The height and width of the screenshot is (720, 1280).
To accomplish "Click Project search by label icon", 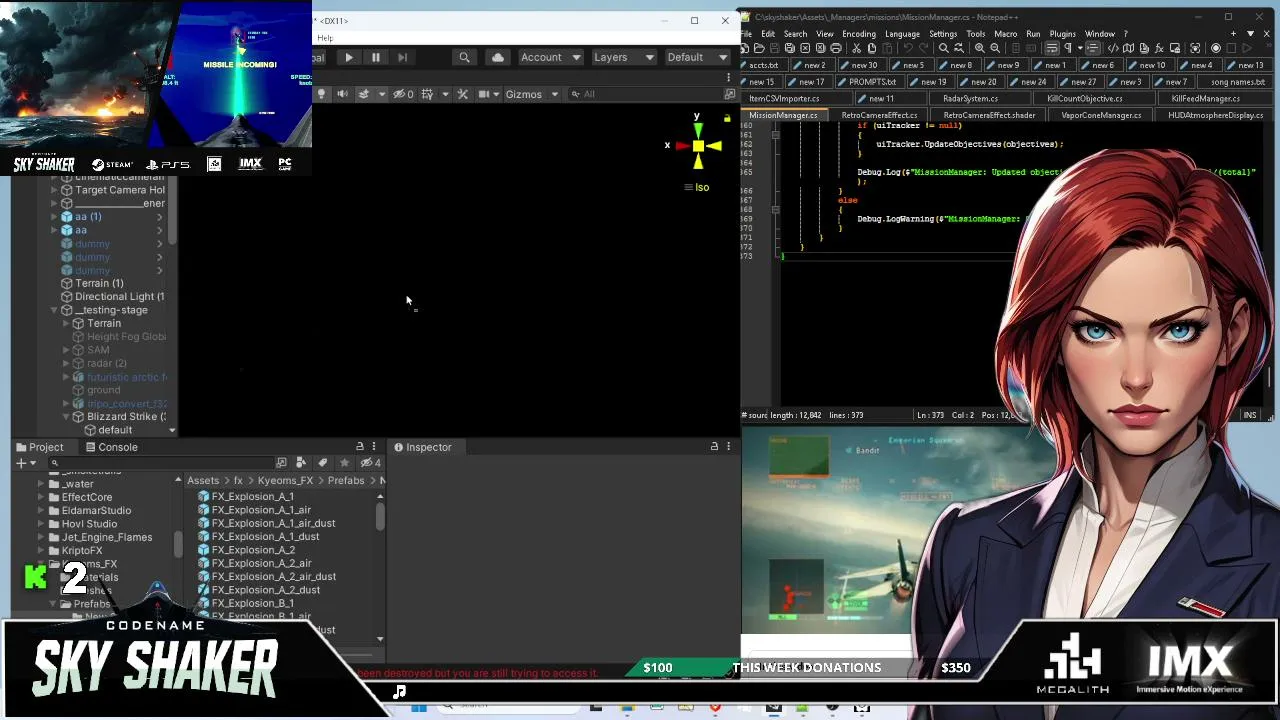I will pos(322,463).
